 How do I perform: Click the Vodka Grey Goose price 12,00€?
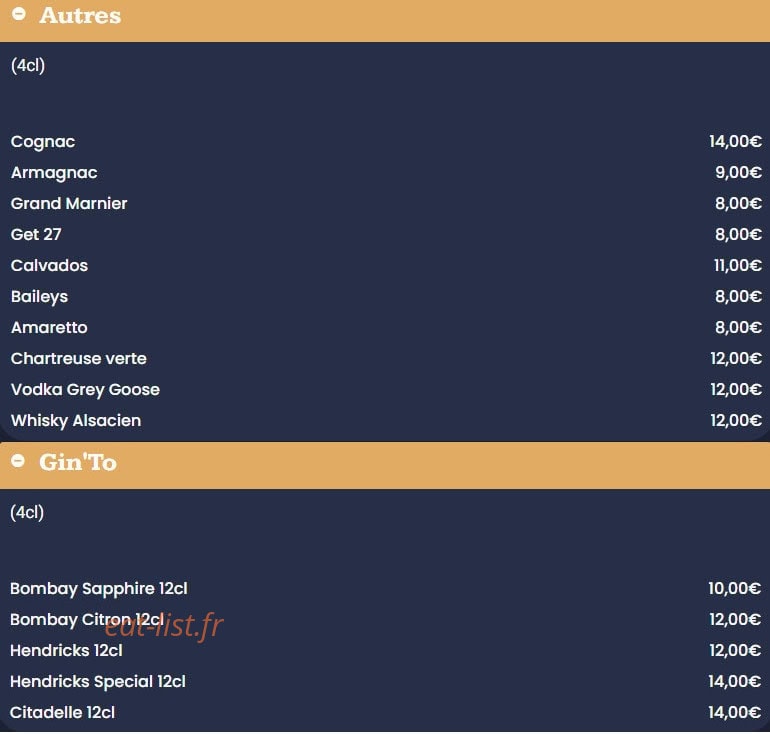(x=736, y=389)
